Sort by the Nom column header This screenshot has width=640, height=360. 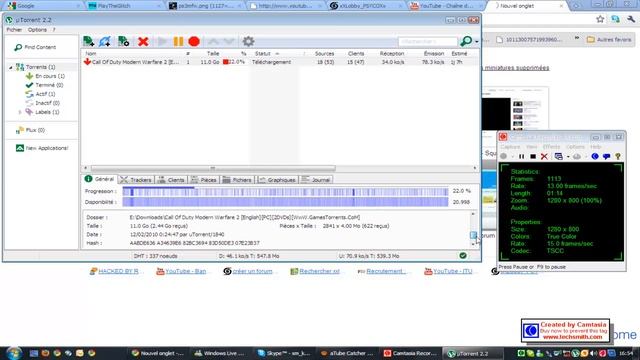(x=91, y=53)
